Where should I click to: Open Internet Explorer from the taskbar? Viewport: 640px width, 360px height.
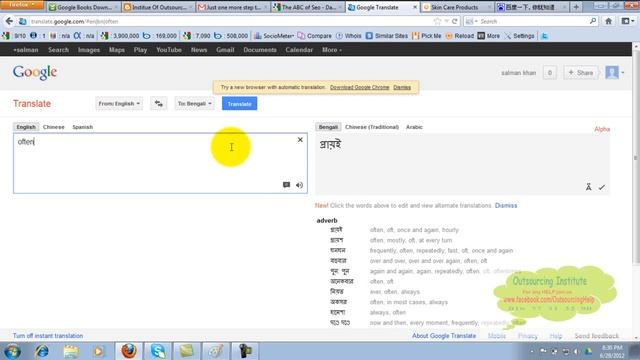point(42,351)
